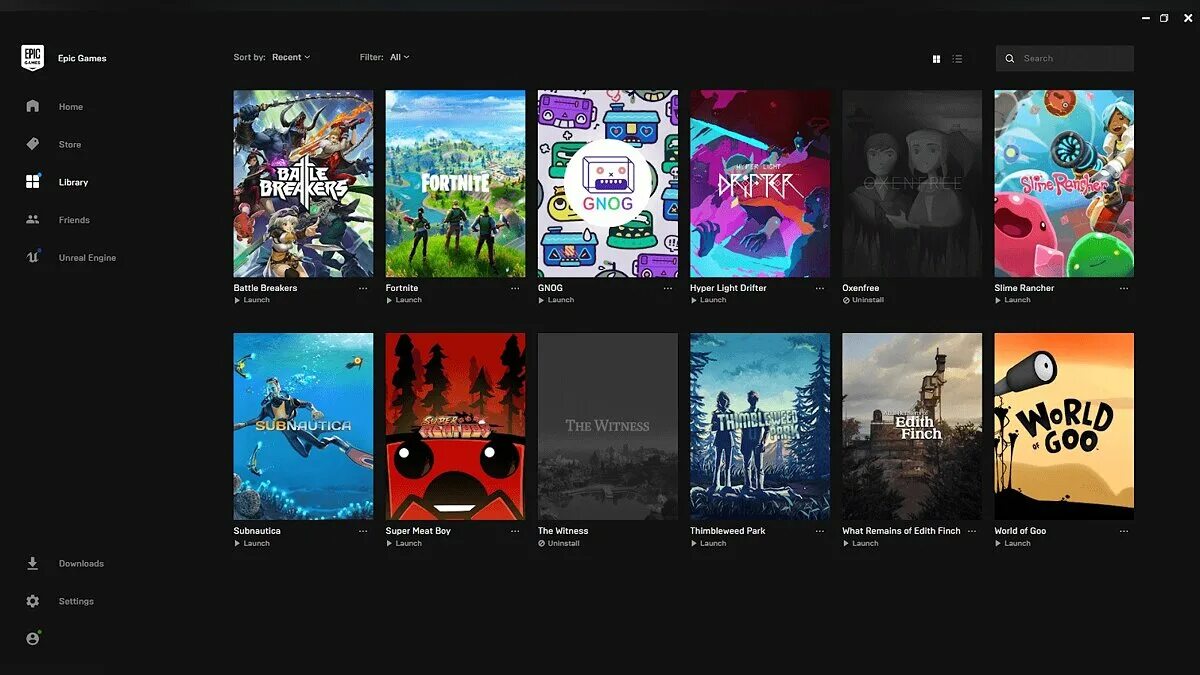
Task: Launch Thimbleweed Park
Action: 708,543
